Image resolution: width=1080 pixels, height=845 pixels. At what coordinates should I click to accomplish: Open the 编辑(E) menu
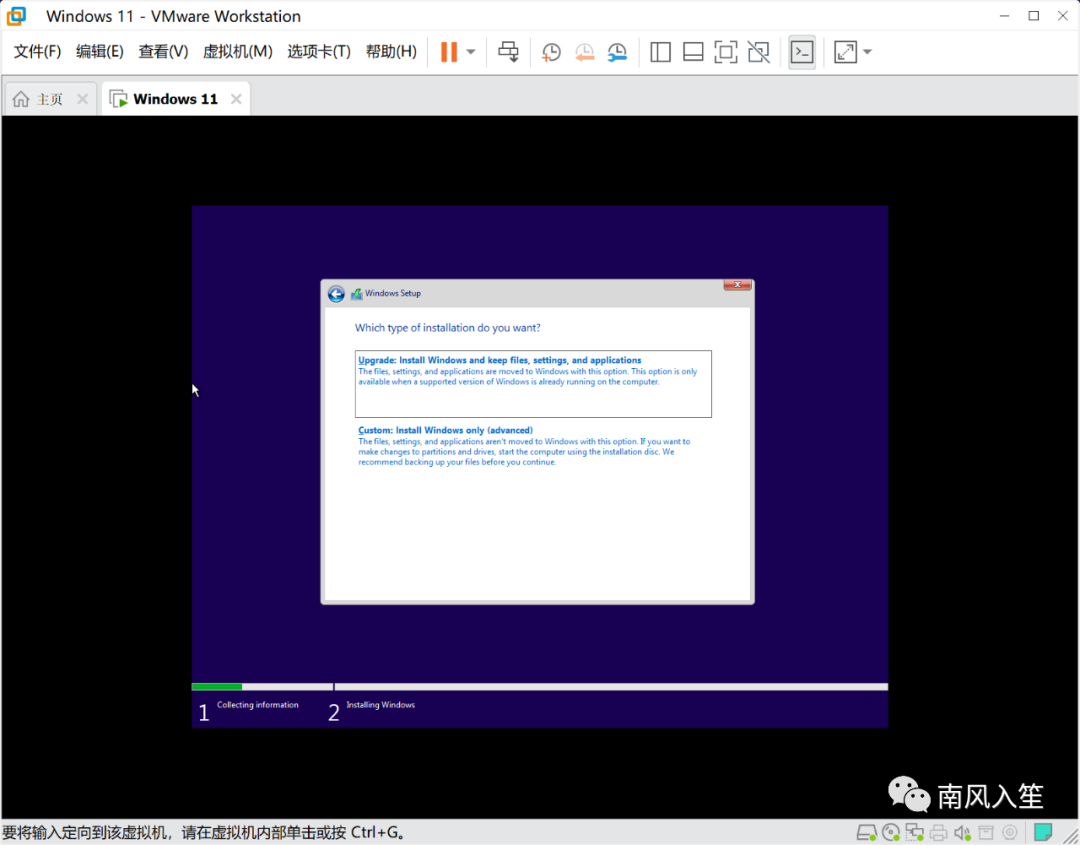(x=99, y=52)
